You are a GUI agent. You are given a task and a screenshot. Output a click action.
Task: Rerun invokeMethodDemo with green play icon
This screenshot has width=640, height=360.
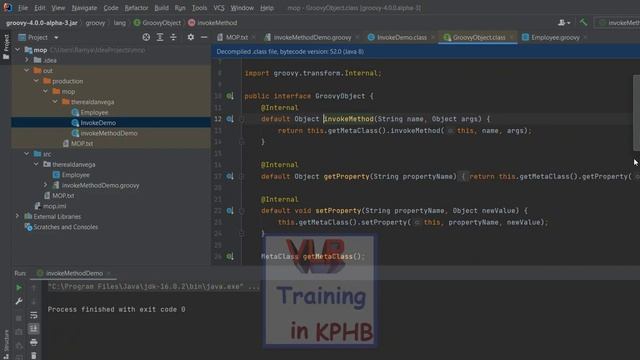(x=19, y=288)
